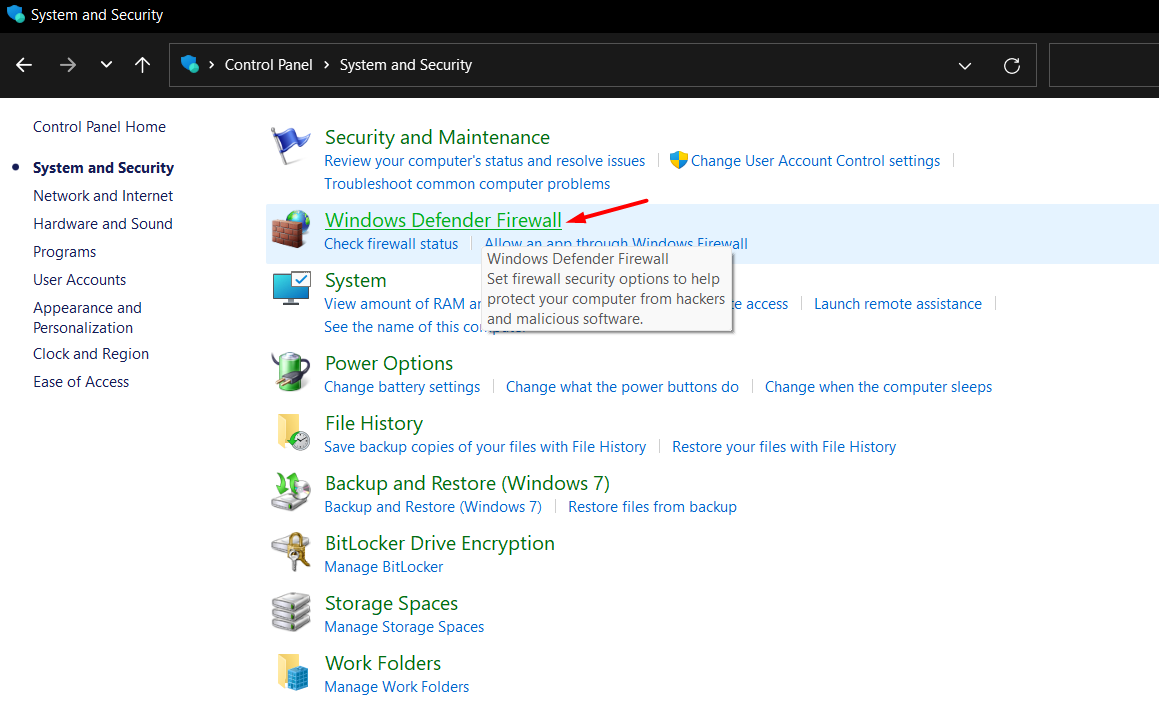The image size is (1159, 709).
Task: Click Change User Account Control settings
Action: click(x=815, y=161)
